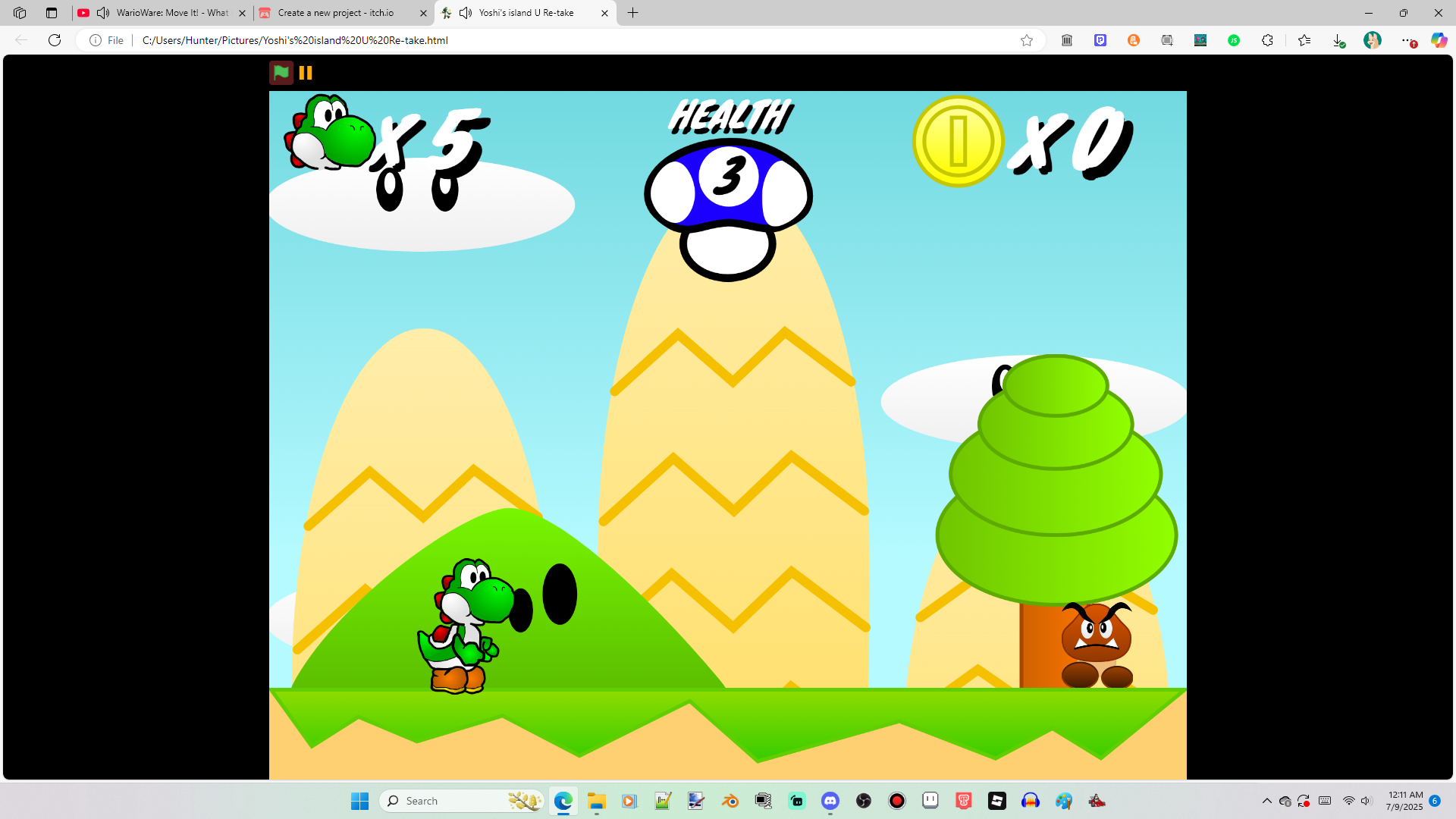The image size is (1456, 819).
Task: Open the Paint palette app in taskbar
Action: point(1064,801)
